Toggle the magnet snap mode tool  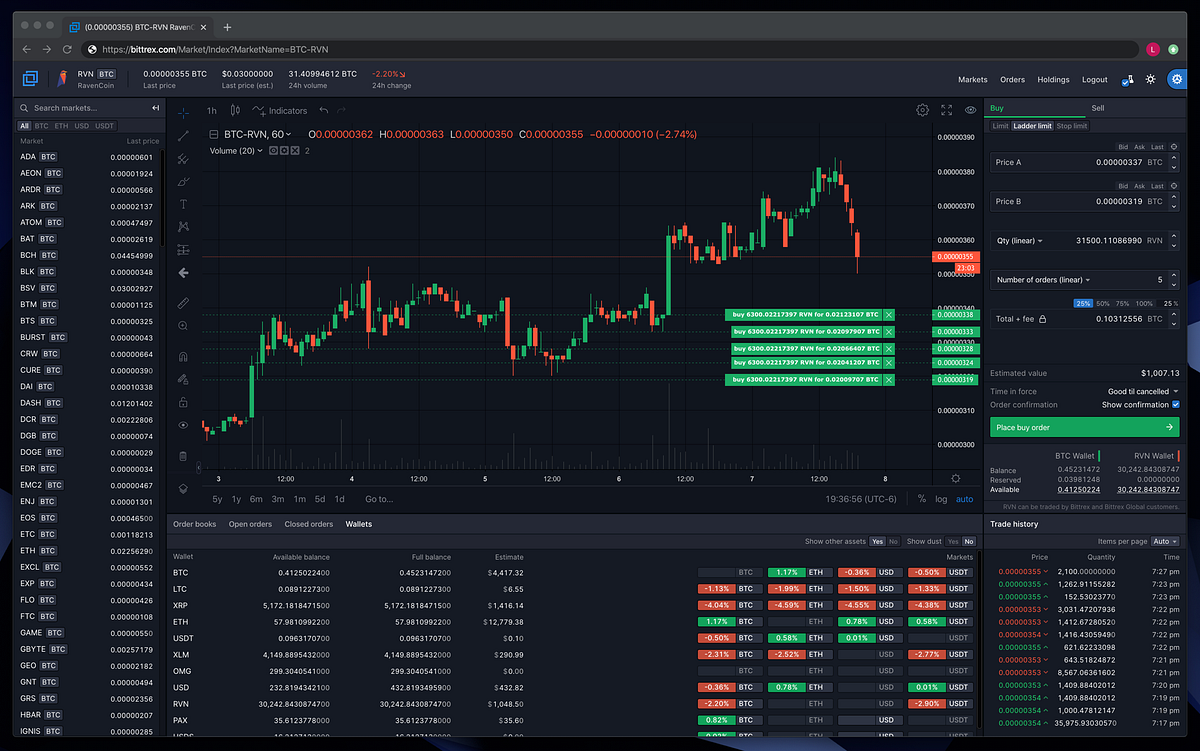[183, 356]
